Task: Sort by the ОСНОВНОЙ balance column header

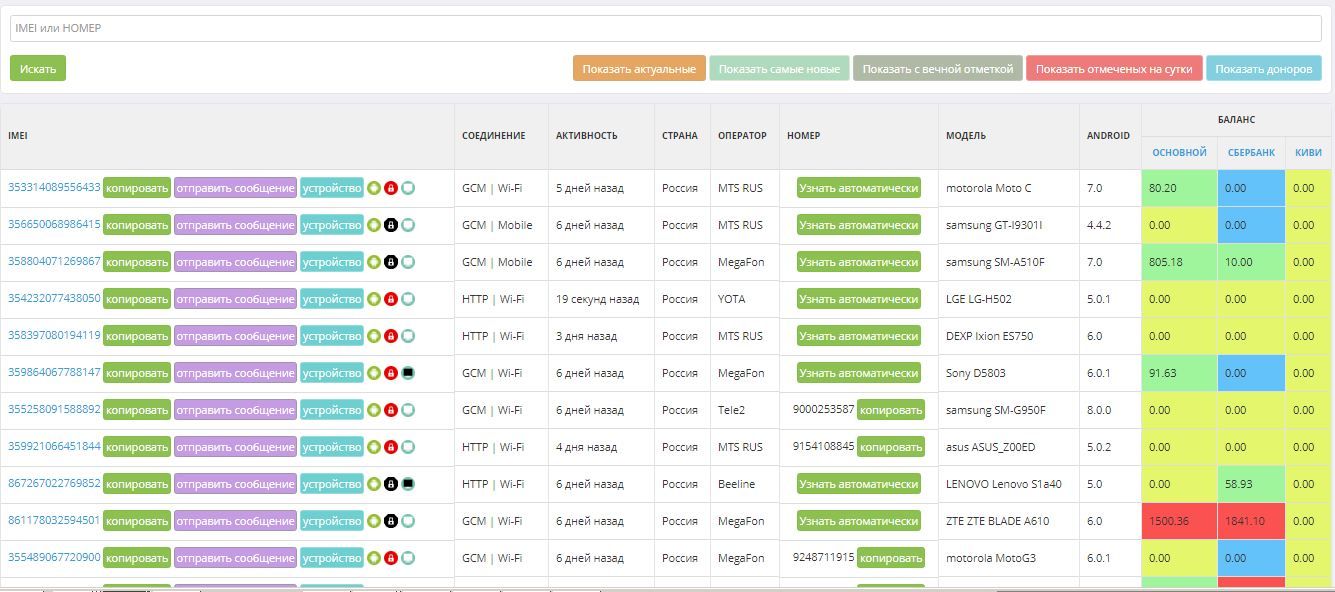Action: click(x=1179, y=153)
